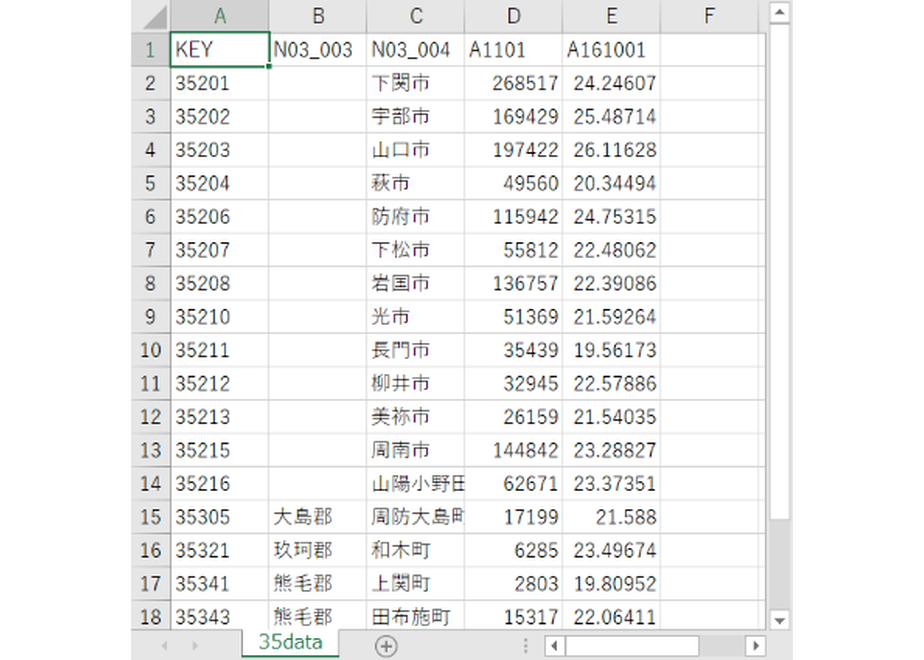Screen dimensions: 924x660
Task: Select cell 萩市
Action: point(415,183)
